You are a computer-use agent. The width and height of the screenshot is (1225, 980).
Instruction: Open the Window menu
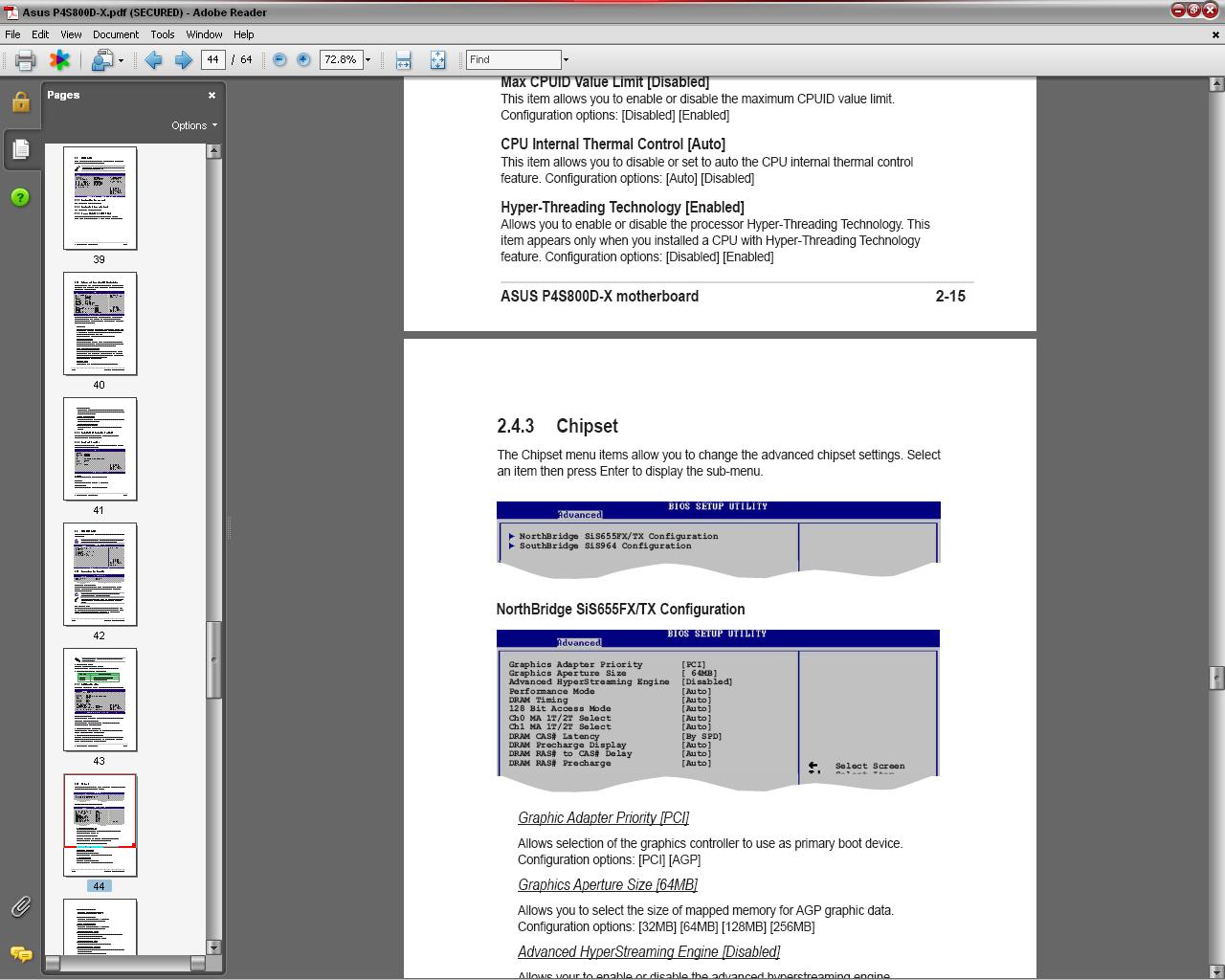click(204, 34)
